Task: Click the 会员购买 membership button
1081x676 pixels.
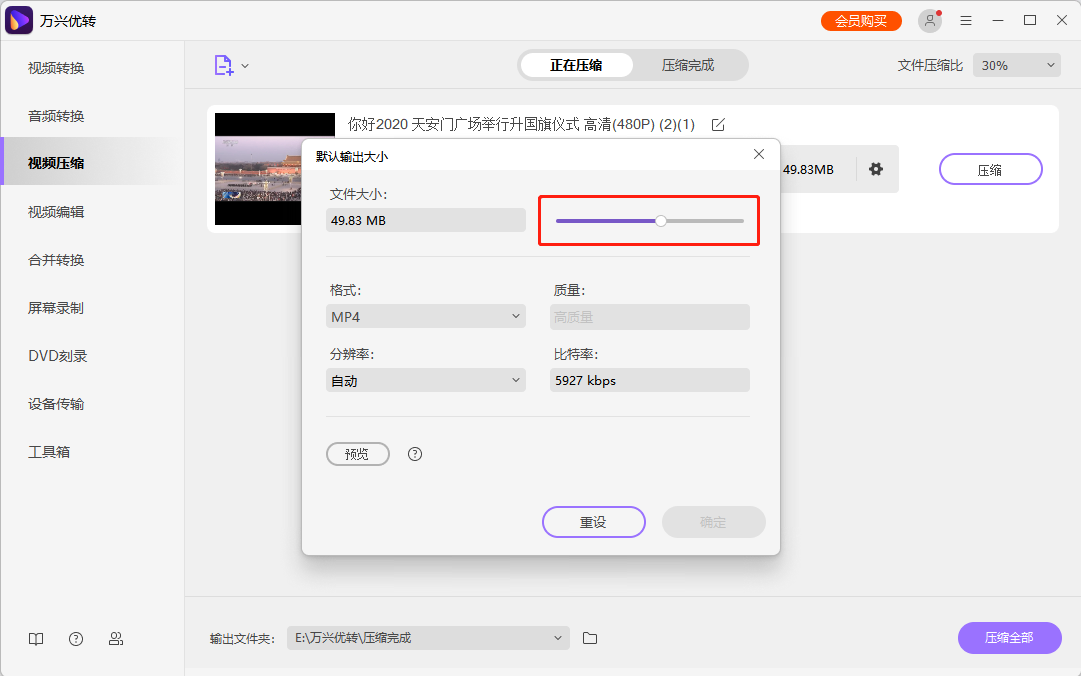Action: (861, 20)
